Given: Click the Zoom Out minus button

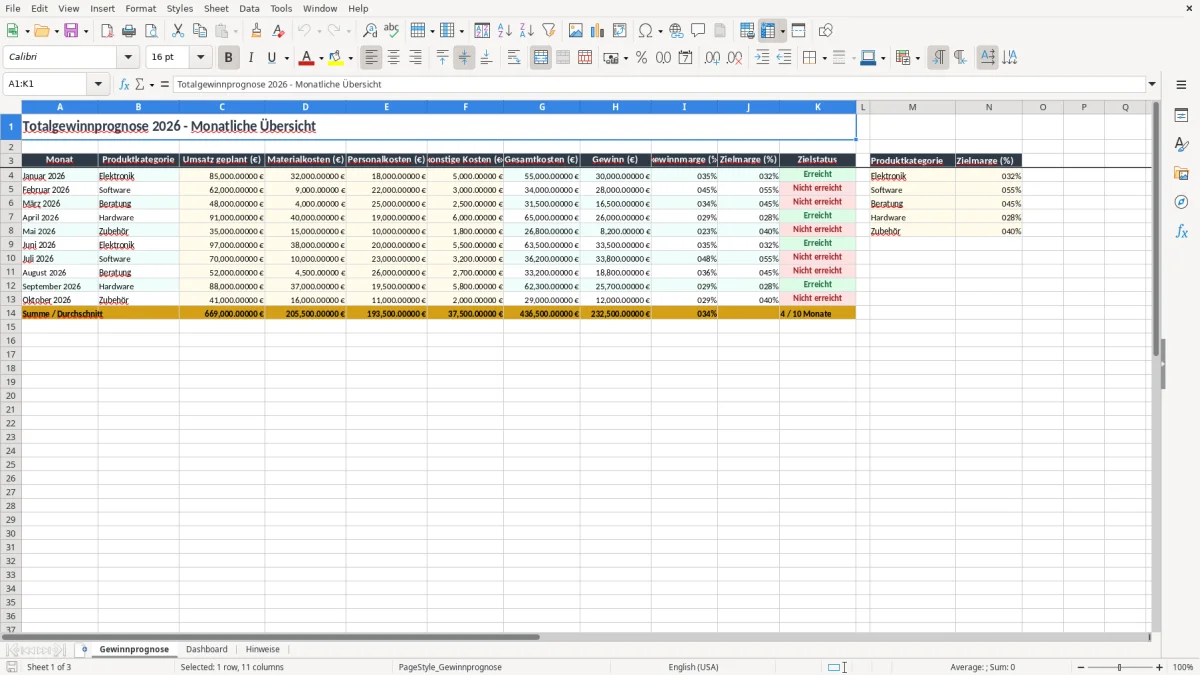Looking at the screenshot, I should point(1081,667).
